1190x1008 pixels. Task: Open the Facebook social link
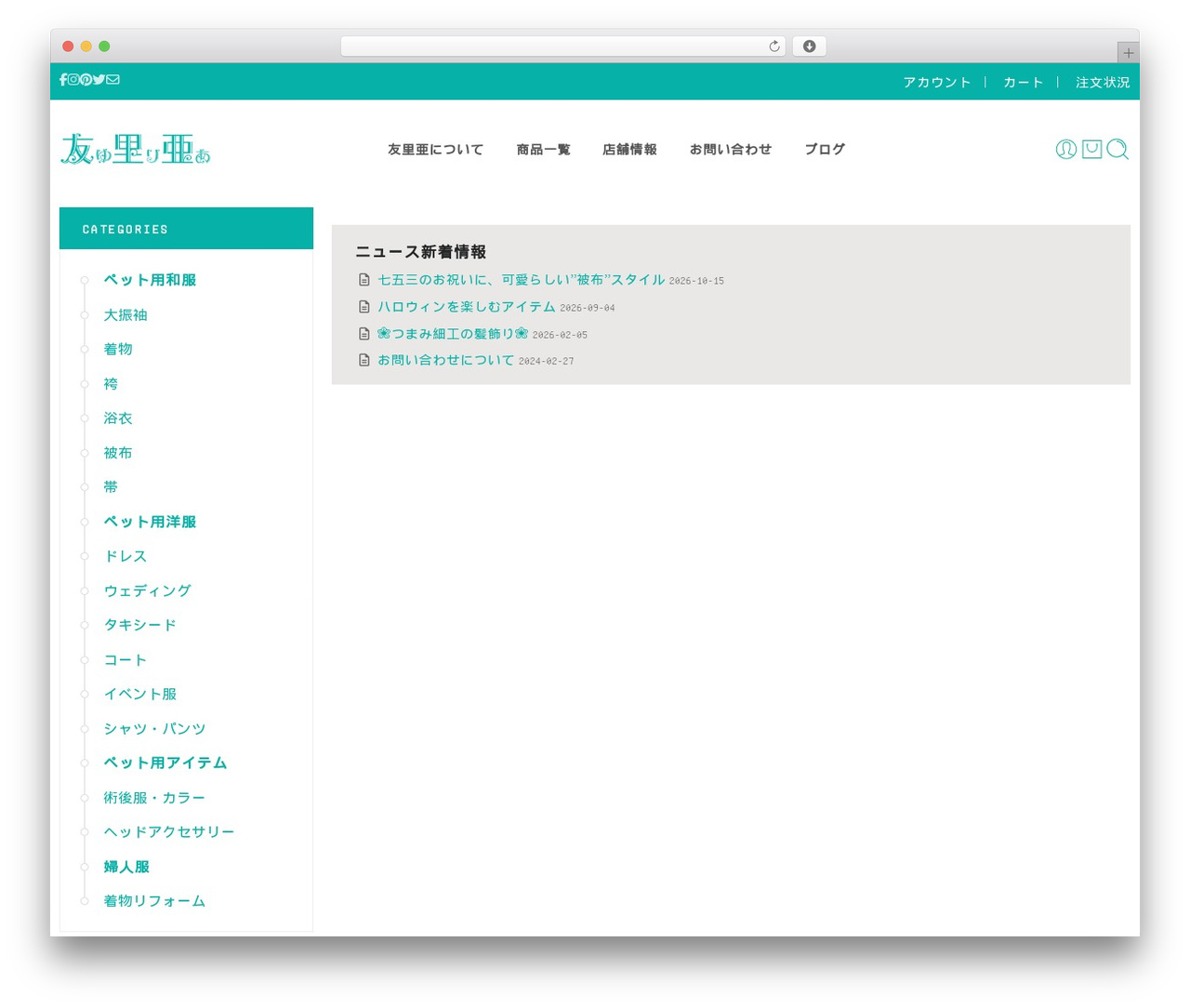click(x=63, y=80)
